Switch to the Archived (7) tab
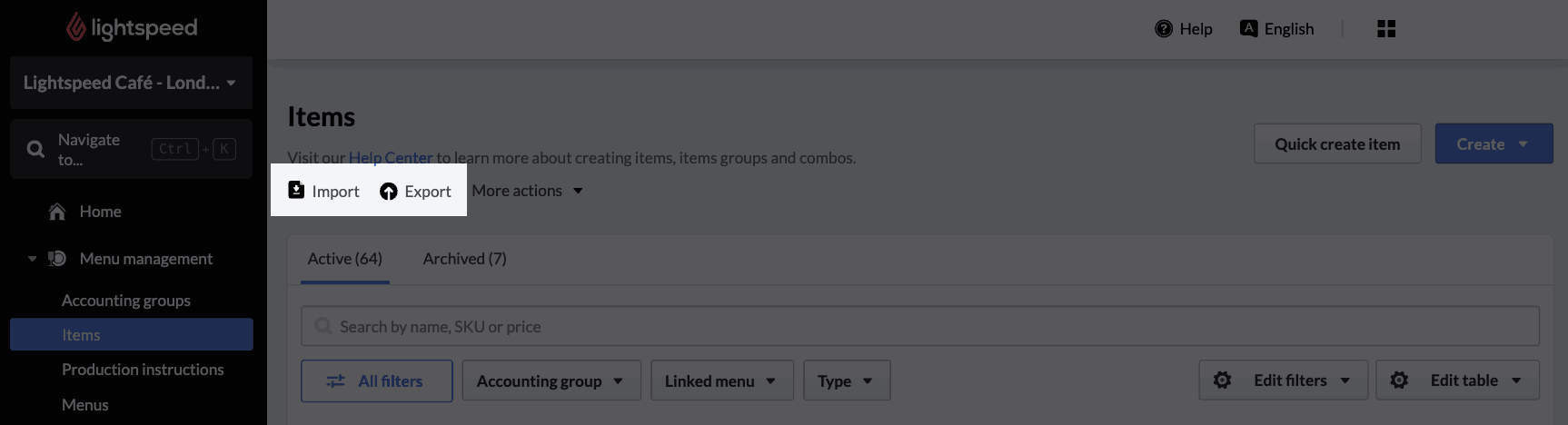1568x425 pixels. pyautogui.click(x=465, y=259)
